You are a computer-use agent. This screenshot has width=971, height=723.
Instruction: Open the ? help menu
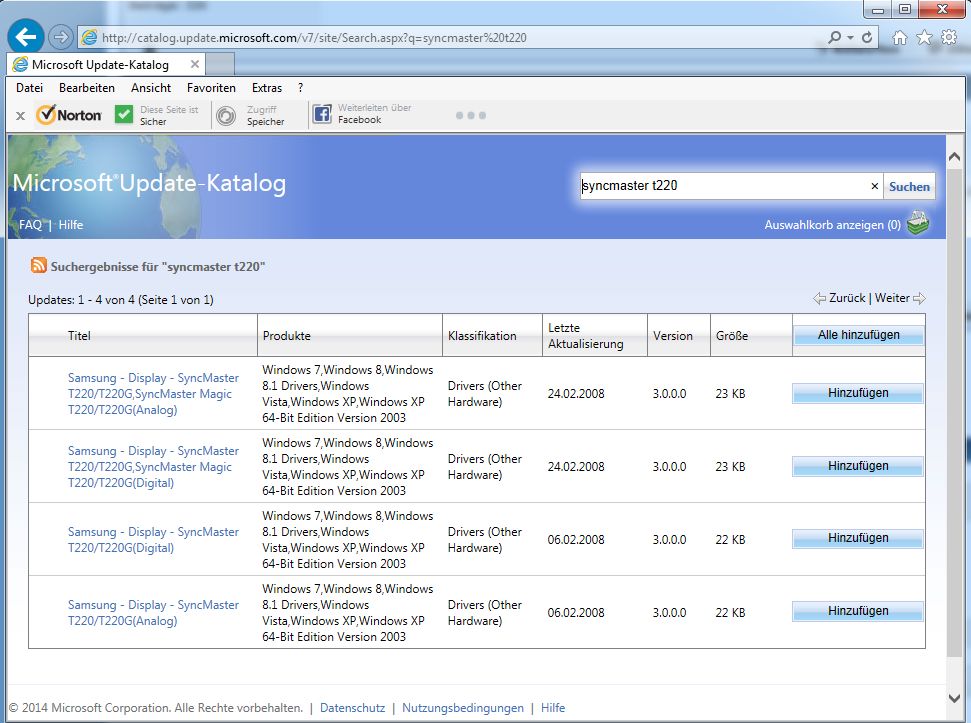pos(300,88)
